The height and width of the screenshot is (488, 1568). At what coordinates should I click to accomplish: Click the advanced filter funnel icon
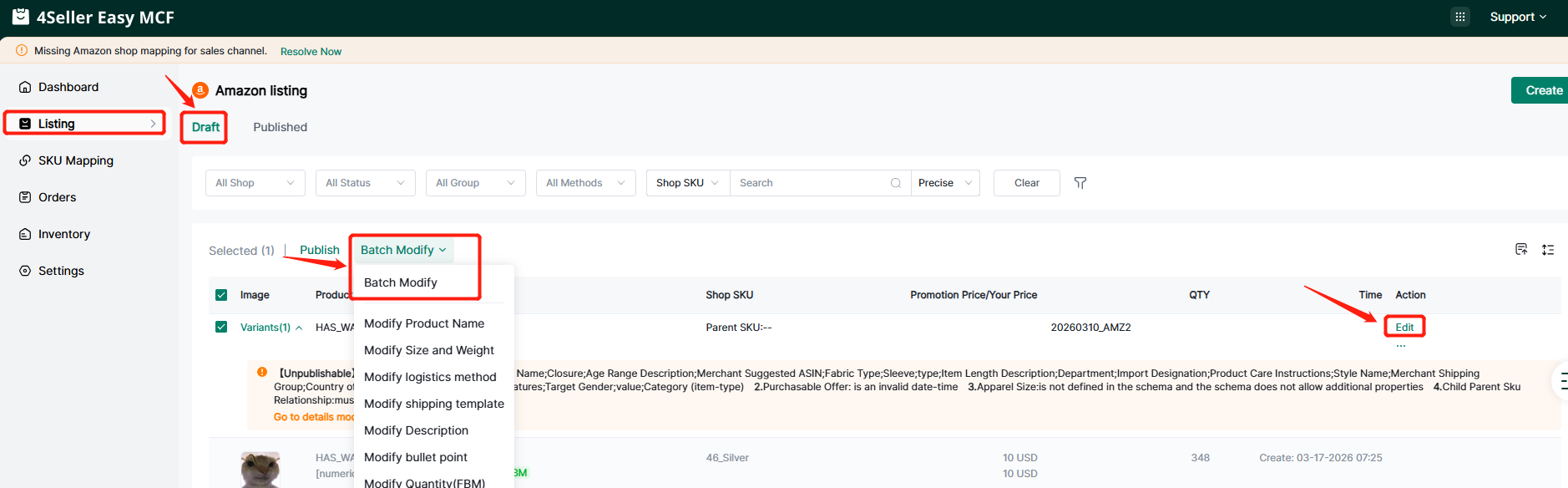click(1080, 183)
